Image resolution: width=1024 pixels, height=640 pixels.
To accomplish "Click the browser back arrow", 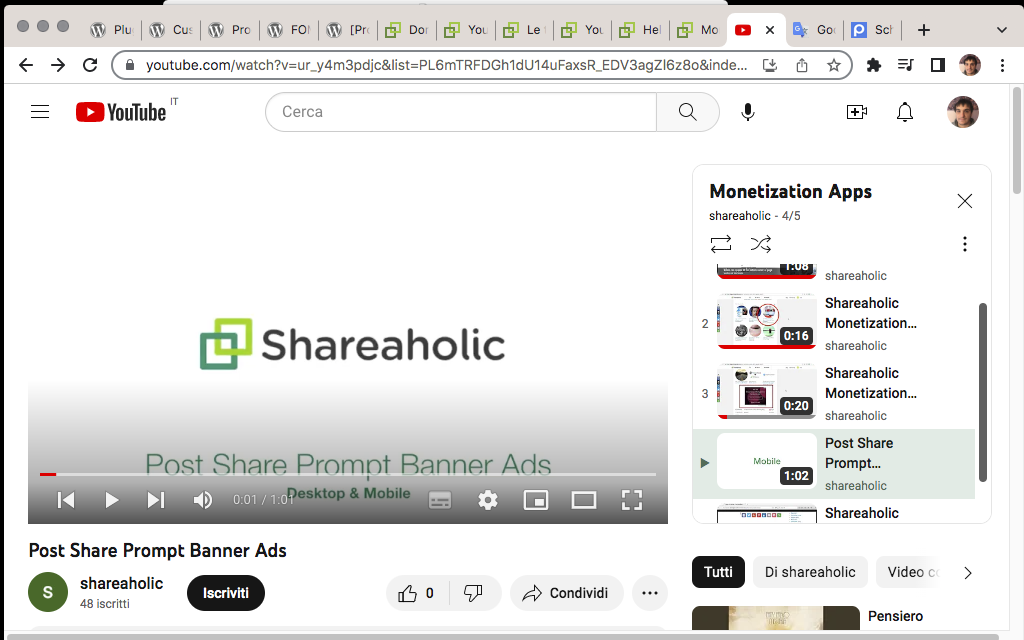I will pyautogui.click(x=26, y=65).
